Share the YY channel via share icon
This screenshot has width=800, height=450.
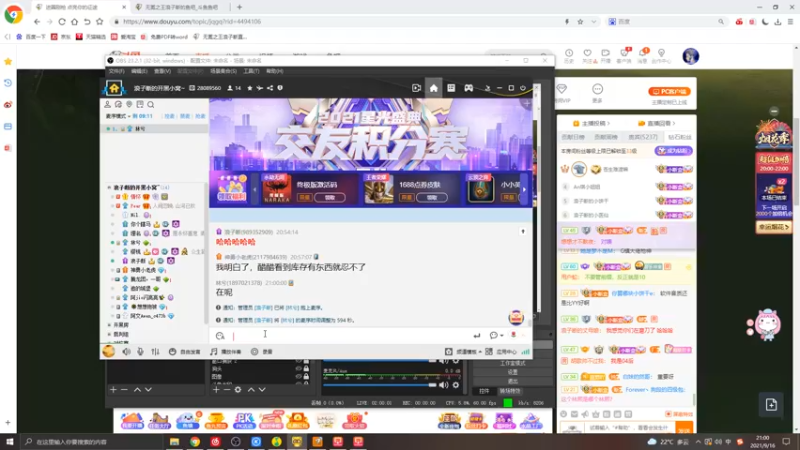pos(270,88)
